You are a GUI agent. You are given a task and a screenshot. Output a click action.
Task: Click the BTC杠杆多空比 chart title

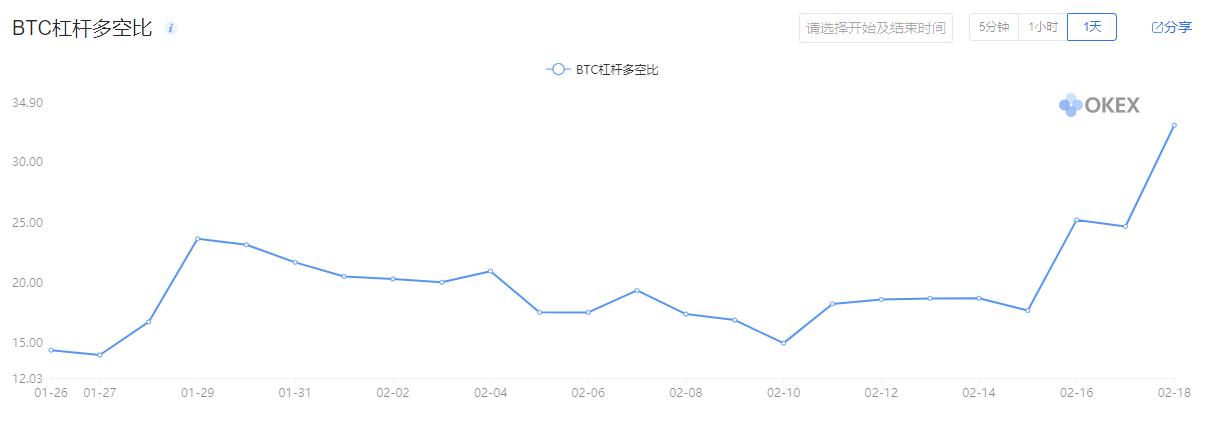pyautogui.click(x=82, y=28)
